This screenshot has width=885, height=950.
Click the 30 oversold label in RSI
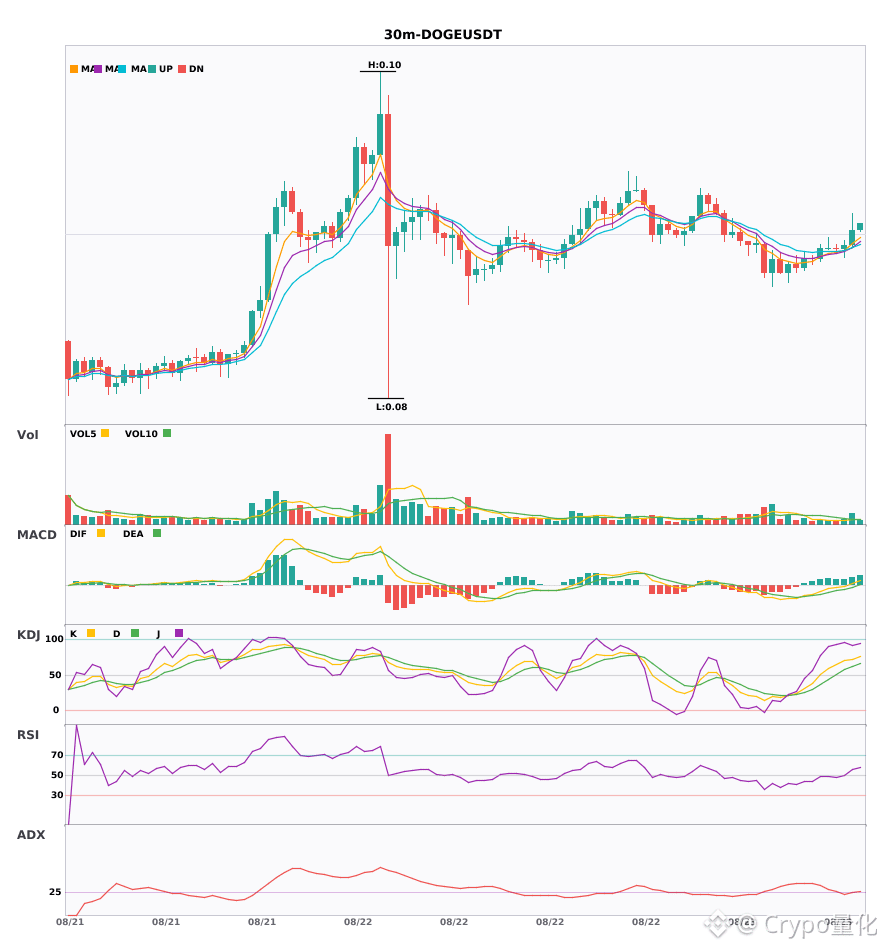(57, 795)
